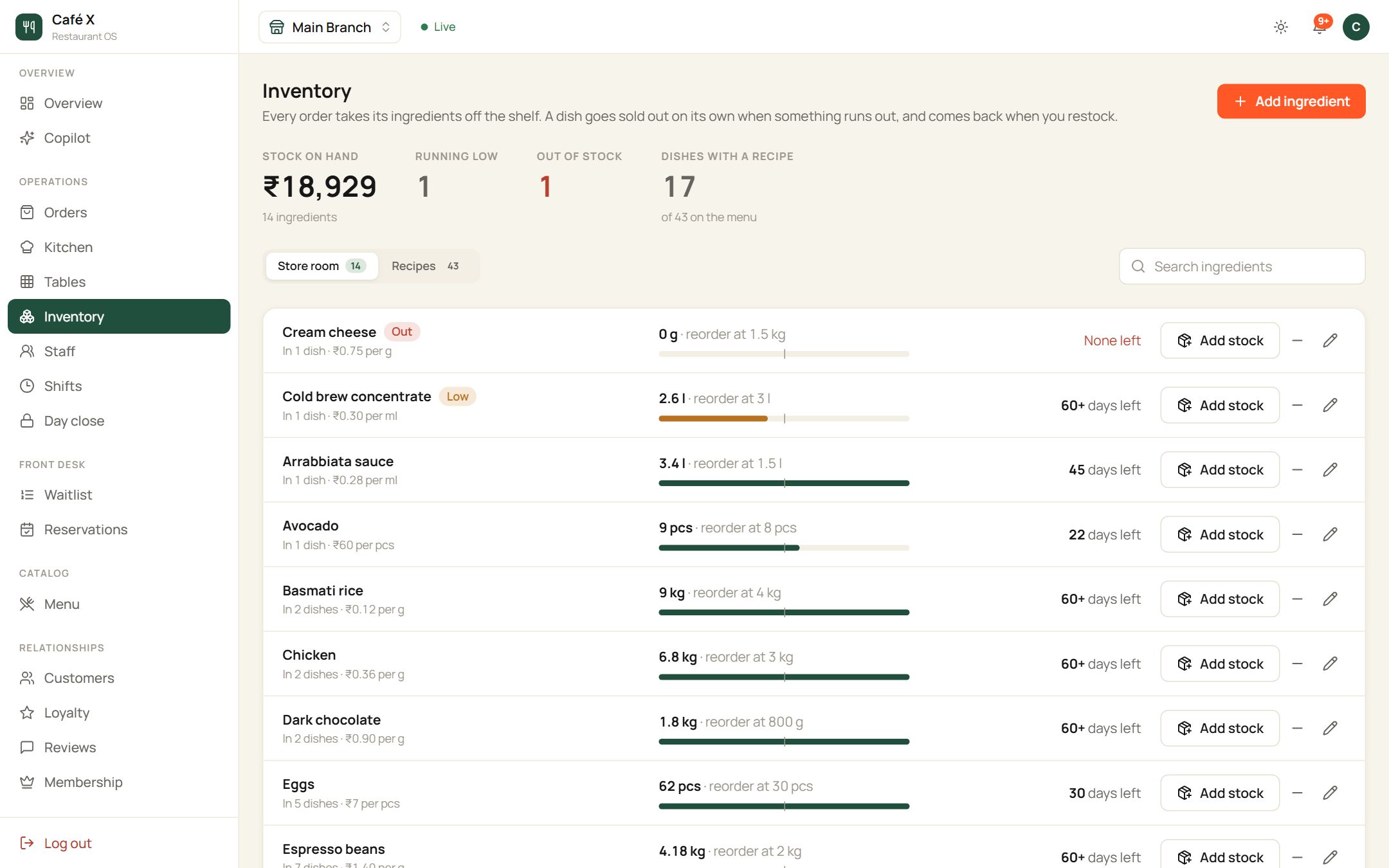Click the Cold brew concentrate stock level bar
The height and width of the screenshot is (868, 1389).
(x=784, y=419)
